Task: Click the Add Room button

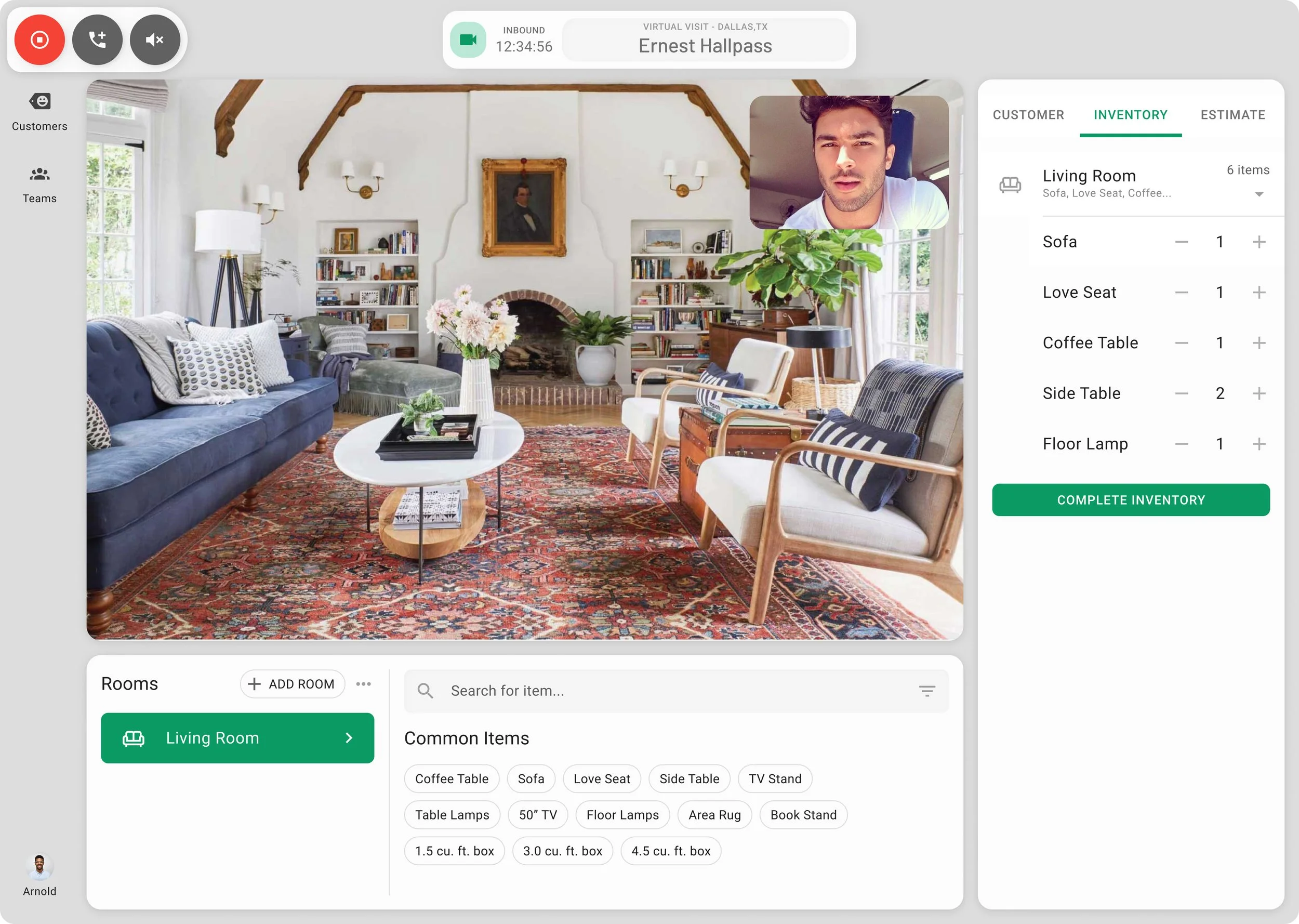Action: tap(293, 684)
